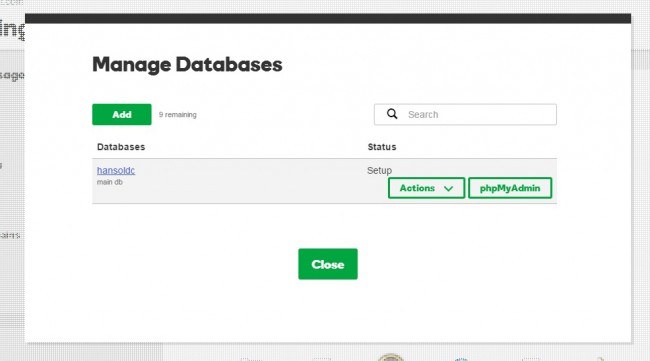This screenshot has height=361, width=650.
Task: Click the 'main db' description text
Action: point(109,182)
